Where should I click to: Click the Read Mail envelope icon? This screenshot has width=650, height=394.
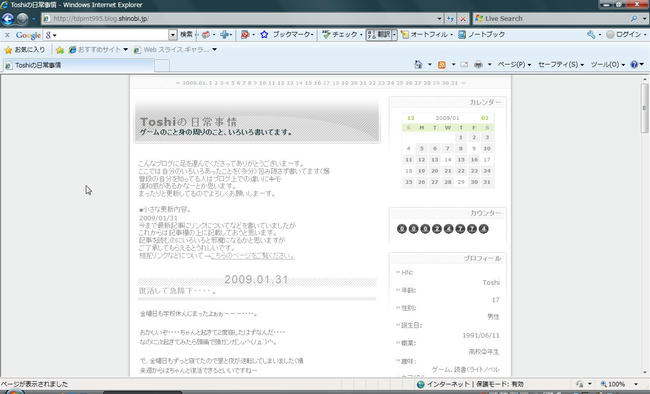(464, 65)
